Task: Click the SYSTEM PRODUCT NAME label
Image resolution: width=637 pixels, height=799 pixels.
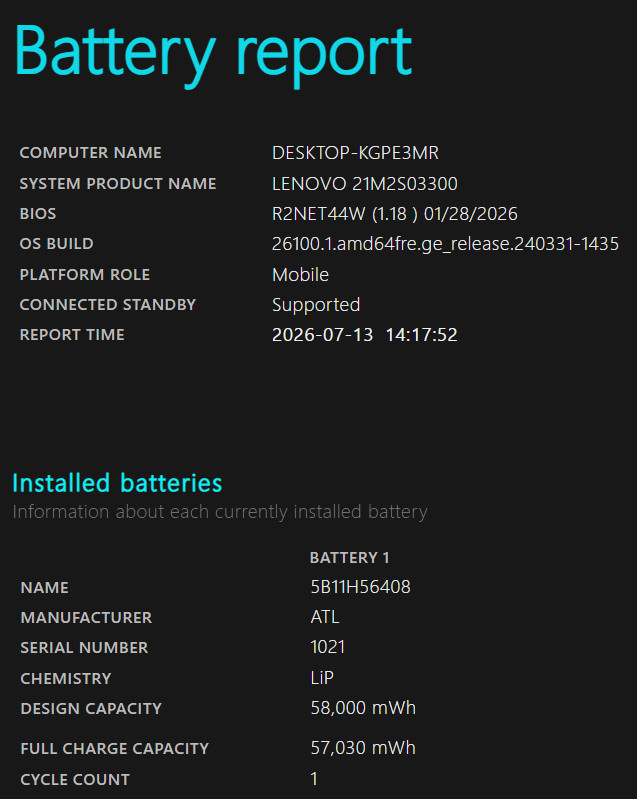Action: (118, 184)
